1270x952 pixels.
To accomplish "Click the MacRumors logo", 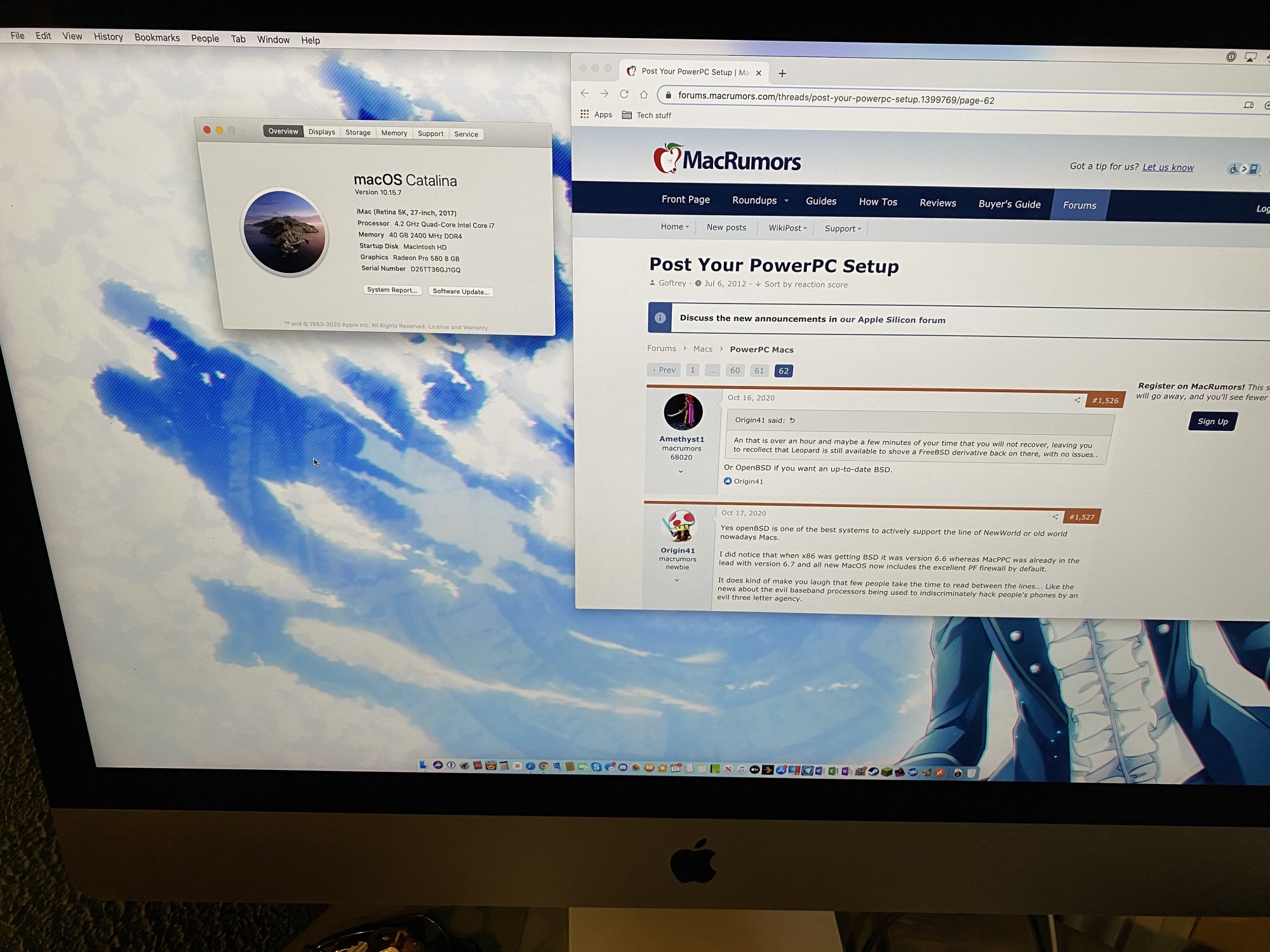I will click(728, 159).
